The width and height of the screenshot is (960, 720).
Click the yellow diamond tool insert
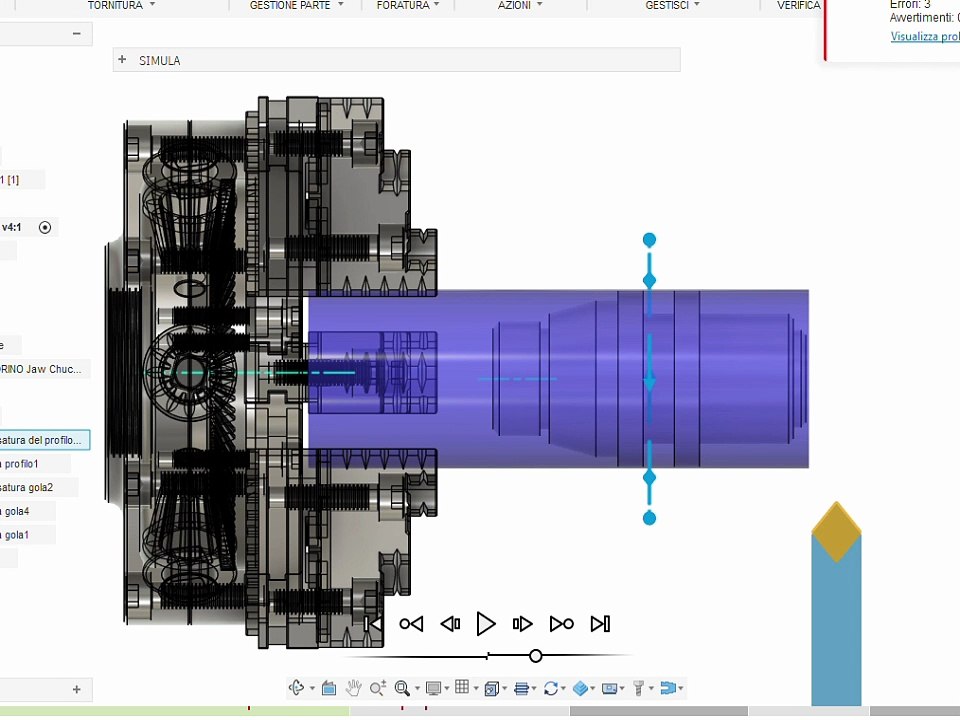point(836,531)
